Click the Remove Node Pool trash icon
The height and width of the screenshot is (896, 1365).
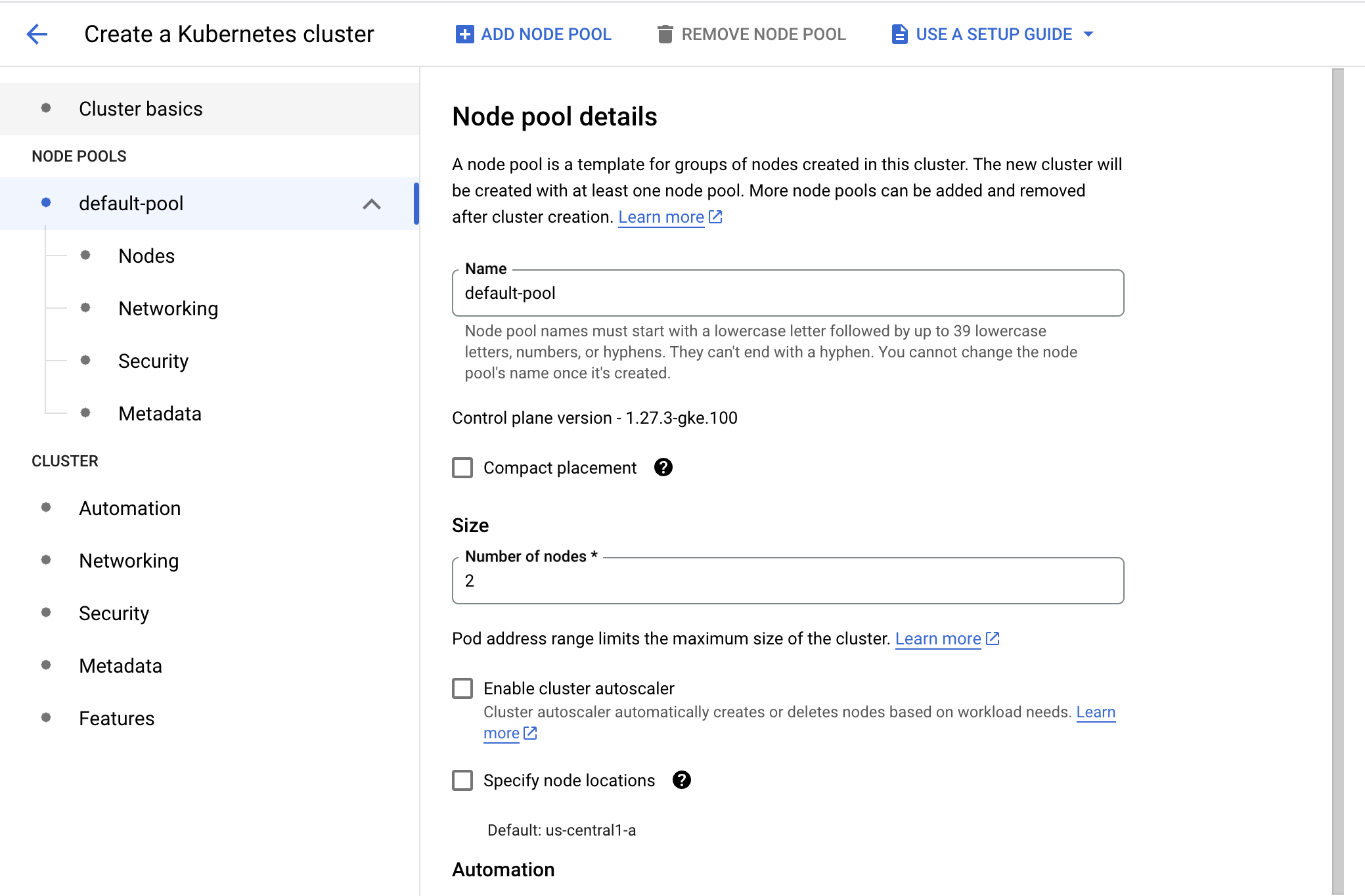665,34
